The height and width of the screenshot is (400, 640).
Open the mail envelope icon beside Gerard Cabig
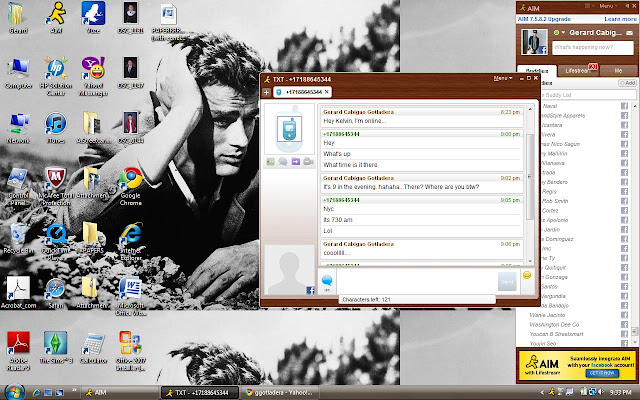(630, 33)
